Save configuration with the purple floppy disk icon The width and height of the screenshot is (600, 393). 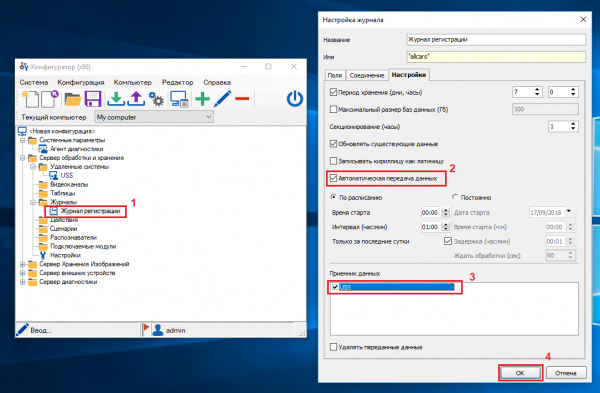tap(93, 99)
